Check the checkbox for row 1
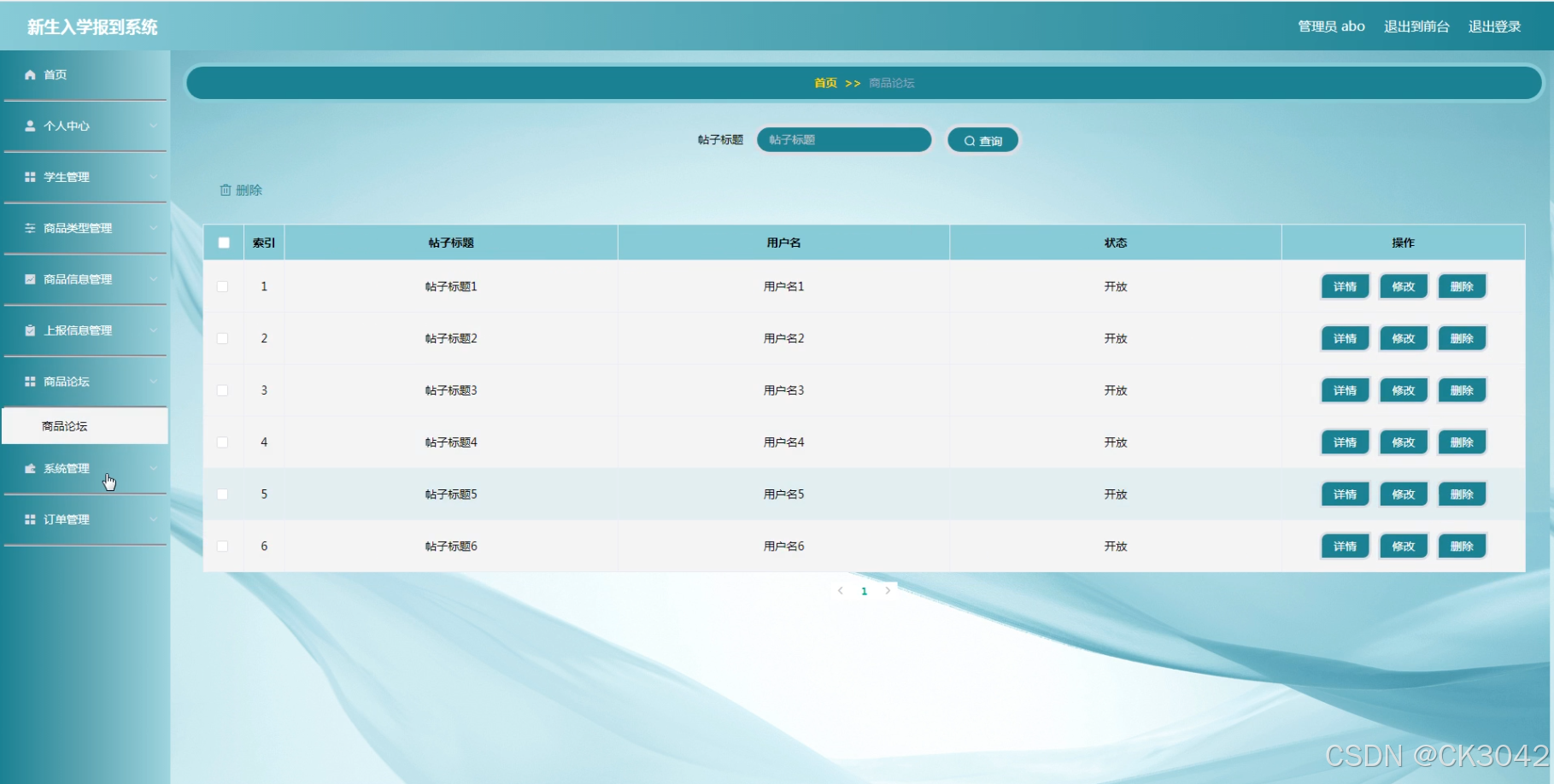The width and height of the screenshot is (1554, 784). coord(222,287)
